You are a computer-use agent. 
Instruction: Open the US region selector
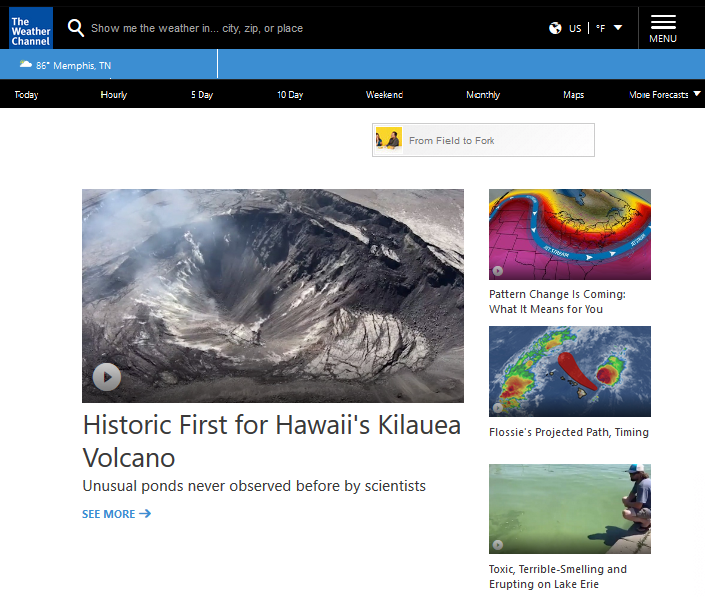[575, 28]
